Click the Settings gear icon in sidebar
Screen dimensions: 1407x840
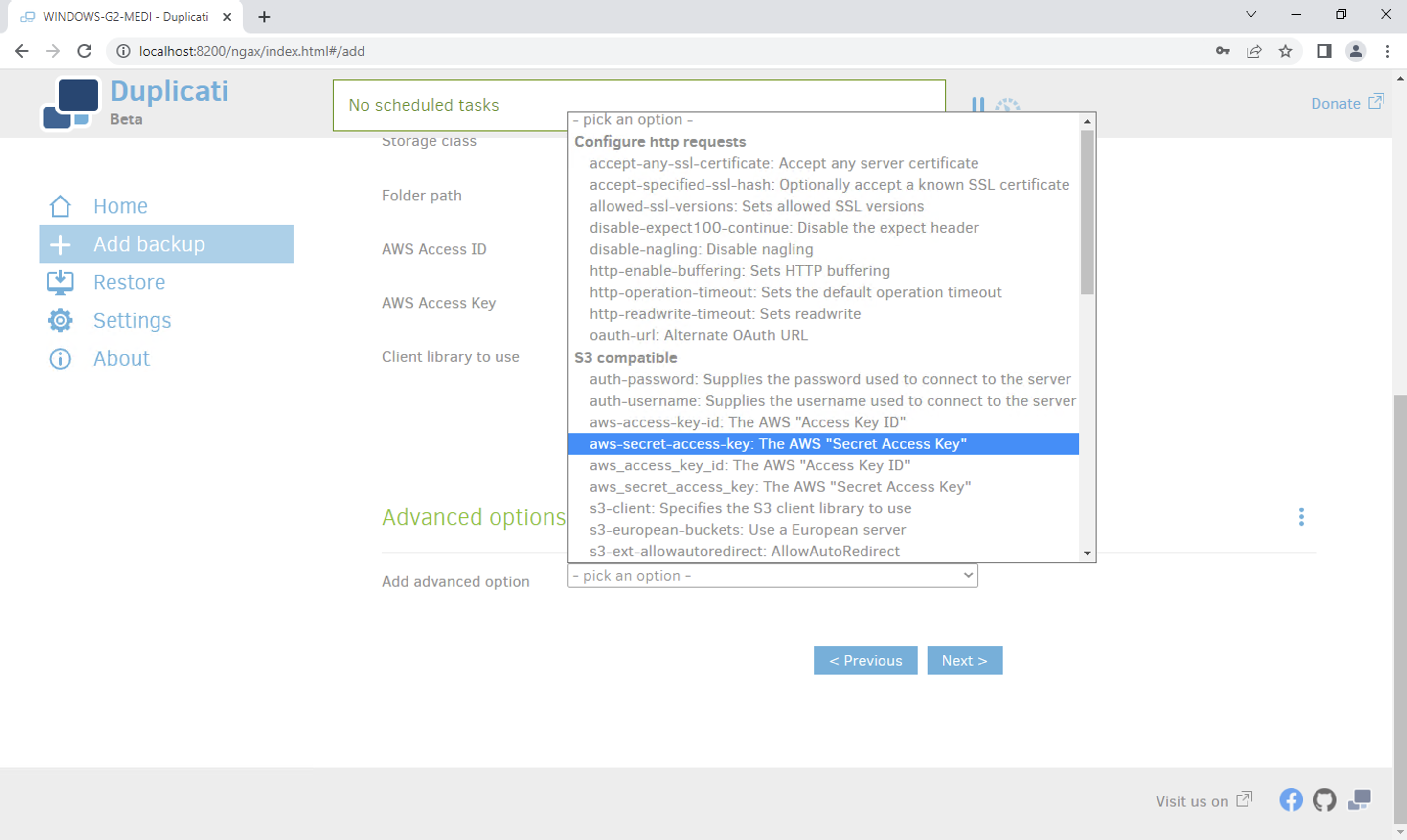[x=60, y=320]
